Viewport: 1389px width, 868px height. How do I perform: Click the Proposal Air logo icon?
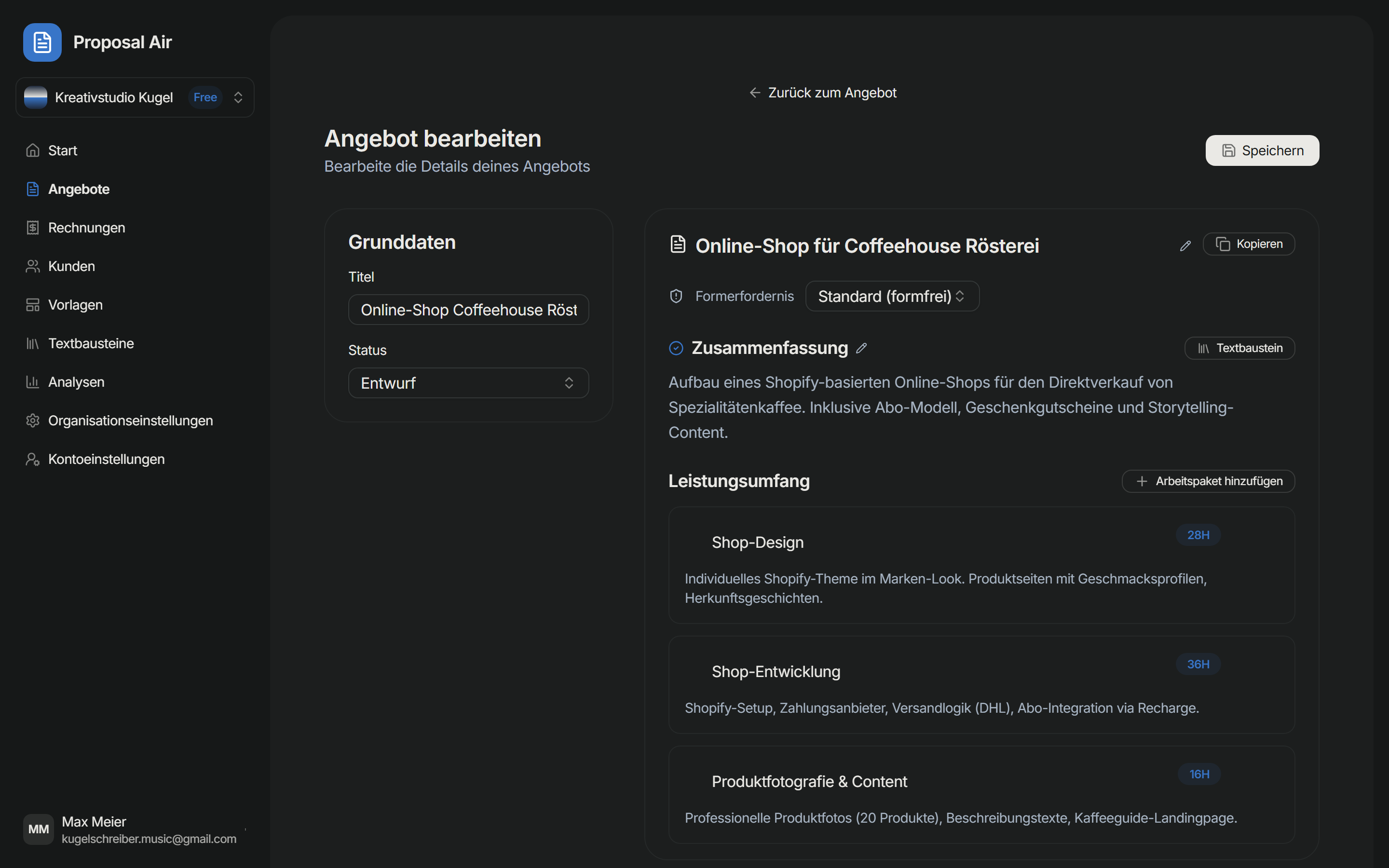(x=42, y=42)
